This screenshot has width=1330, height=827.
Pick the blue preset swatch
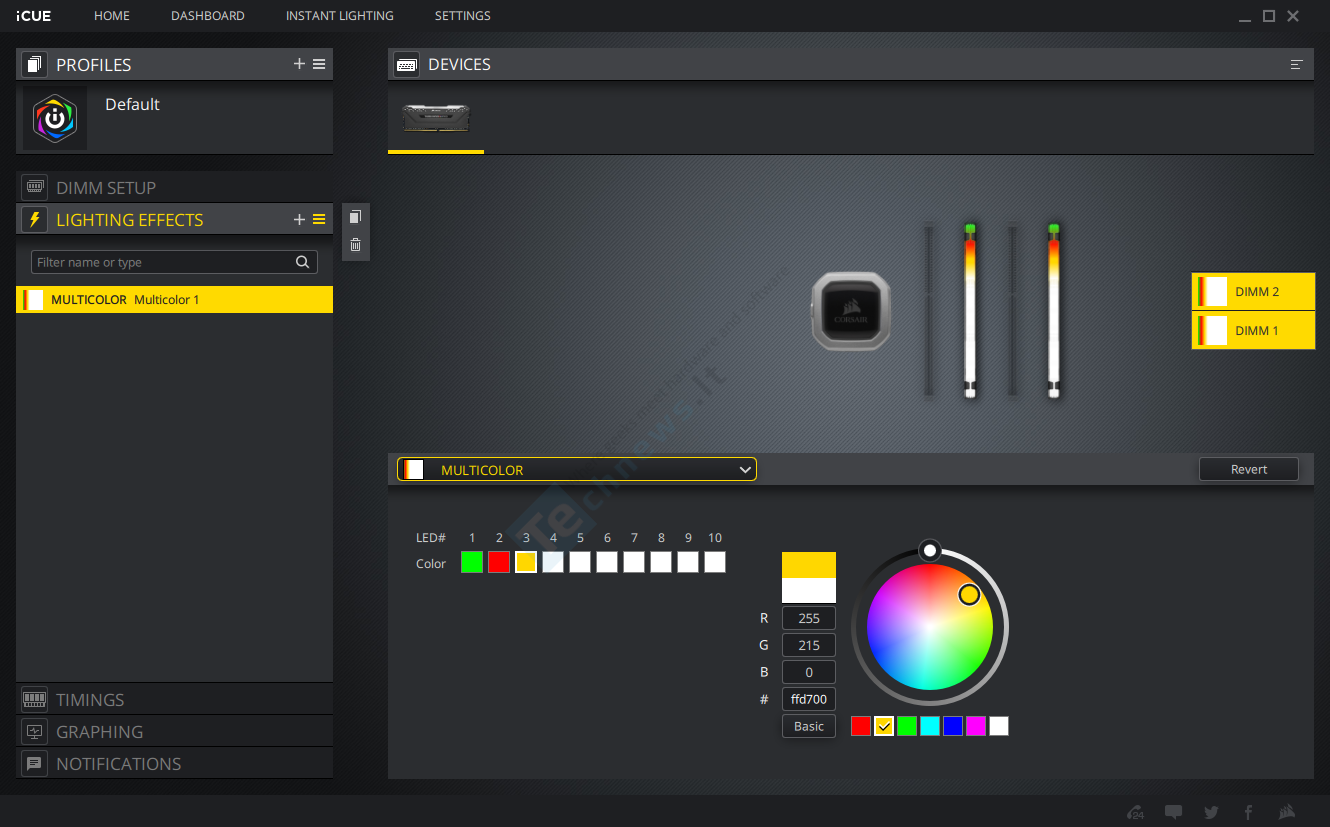pyautogui.click(x=953, y=726)
